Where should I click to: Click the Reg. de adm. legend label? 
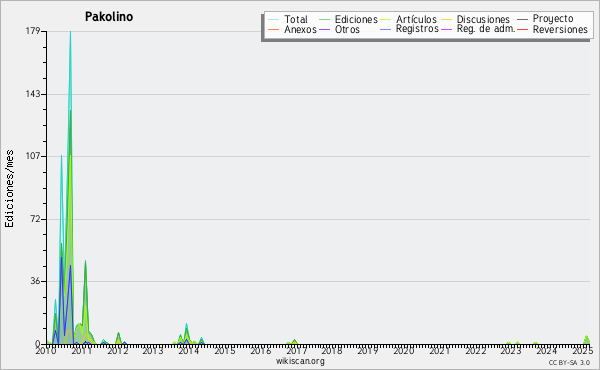[x=486, y=29]
